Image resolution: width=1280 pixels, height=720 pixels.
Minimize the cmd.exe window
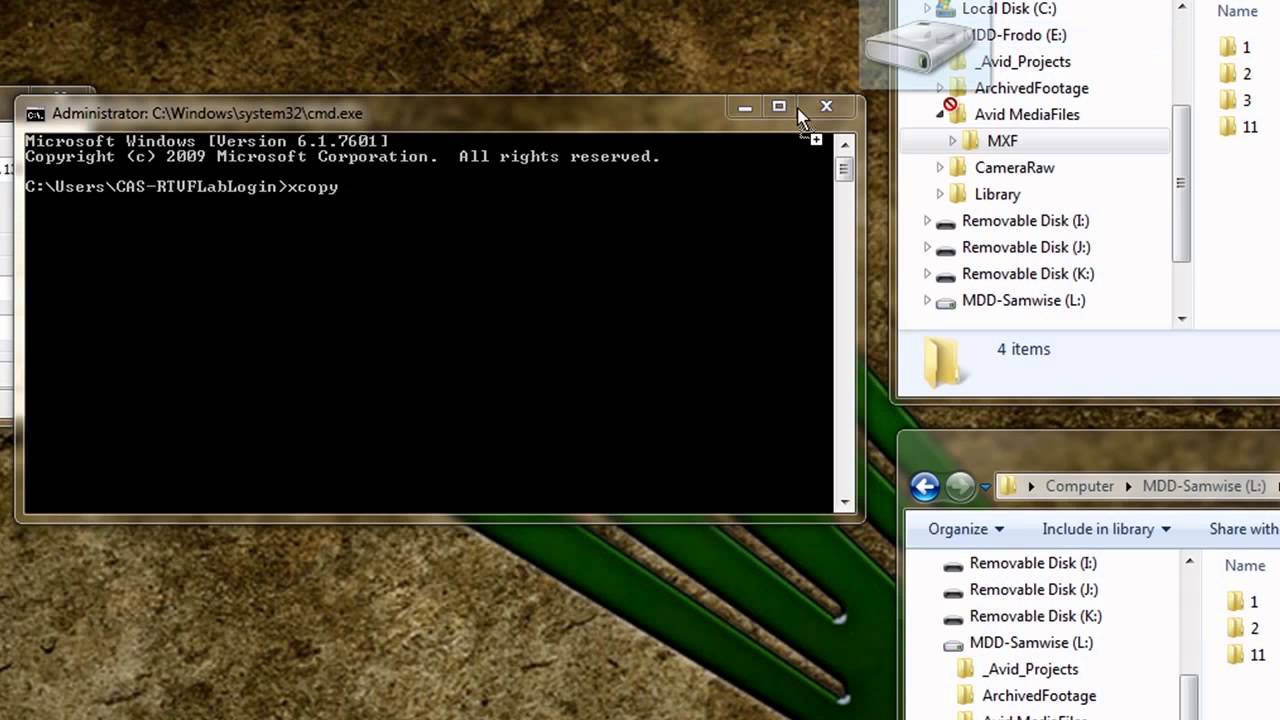point(745,106)
